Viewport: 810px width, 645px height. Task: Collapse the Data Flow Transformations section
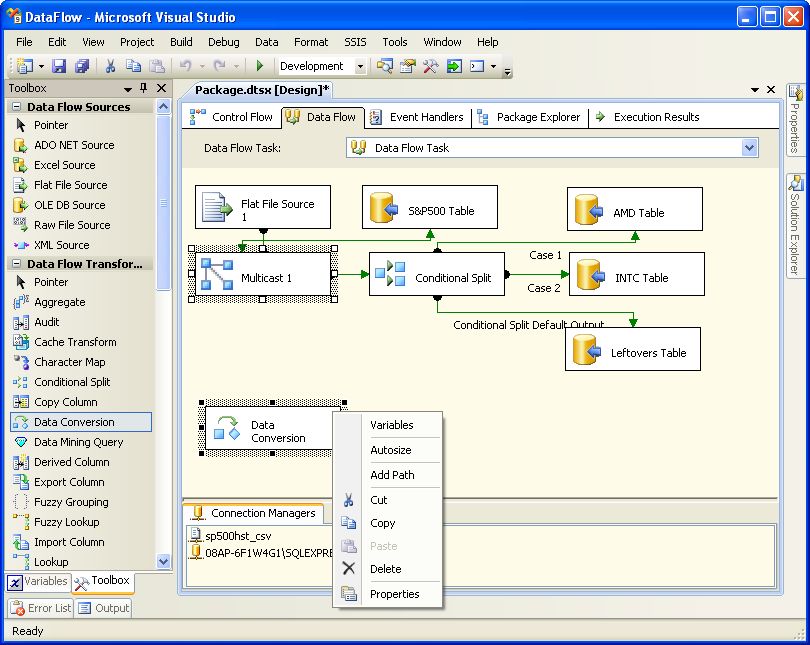point(15,264)
